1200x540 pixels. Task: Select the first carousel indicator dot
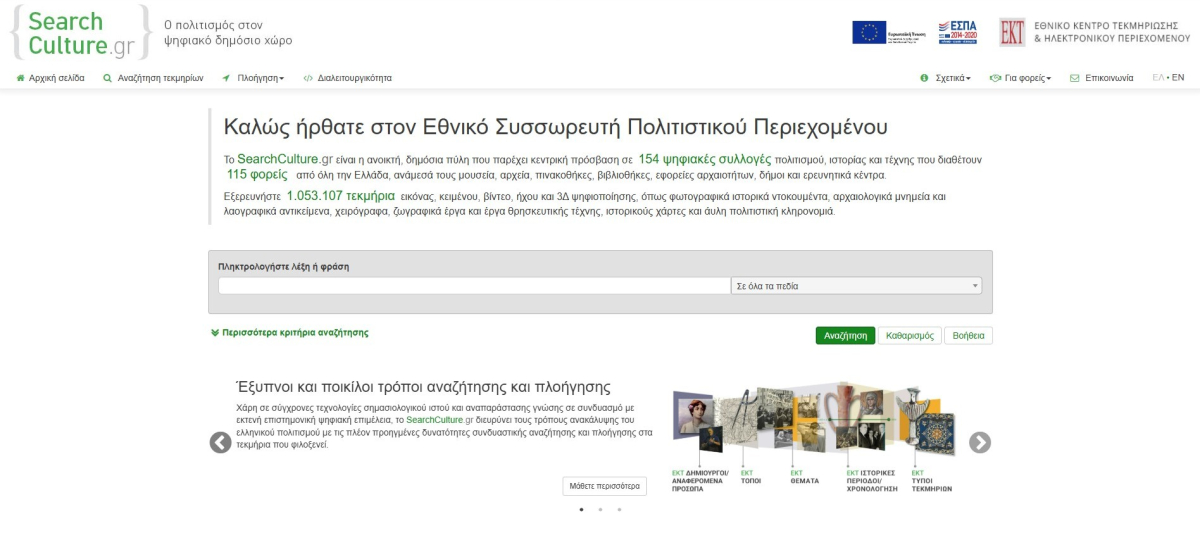pyautogui.click(x=581, y=510)
